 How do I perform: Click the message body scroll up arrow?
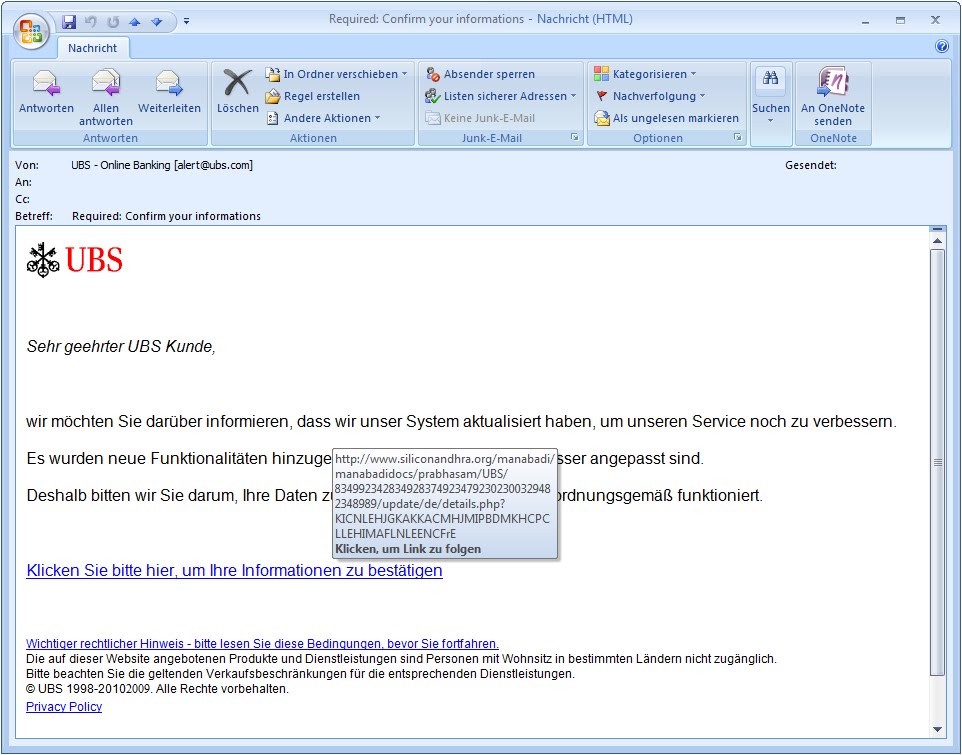(937, 241)
